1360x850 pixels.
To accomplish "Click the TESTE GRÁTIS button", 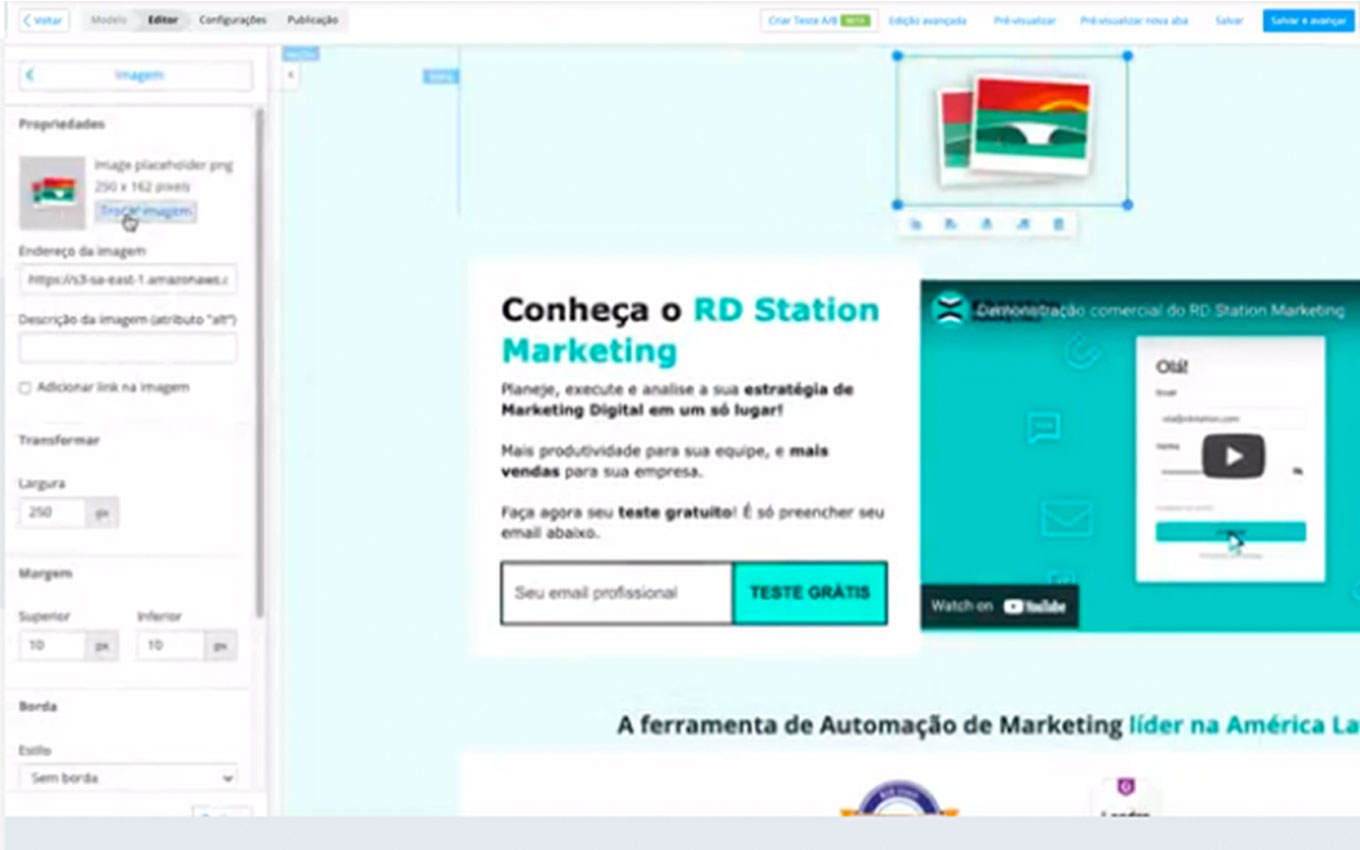I will point(810,593).
